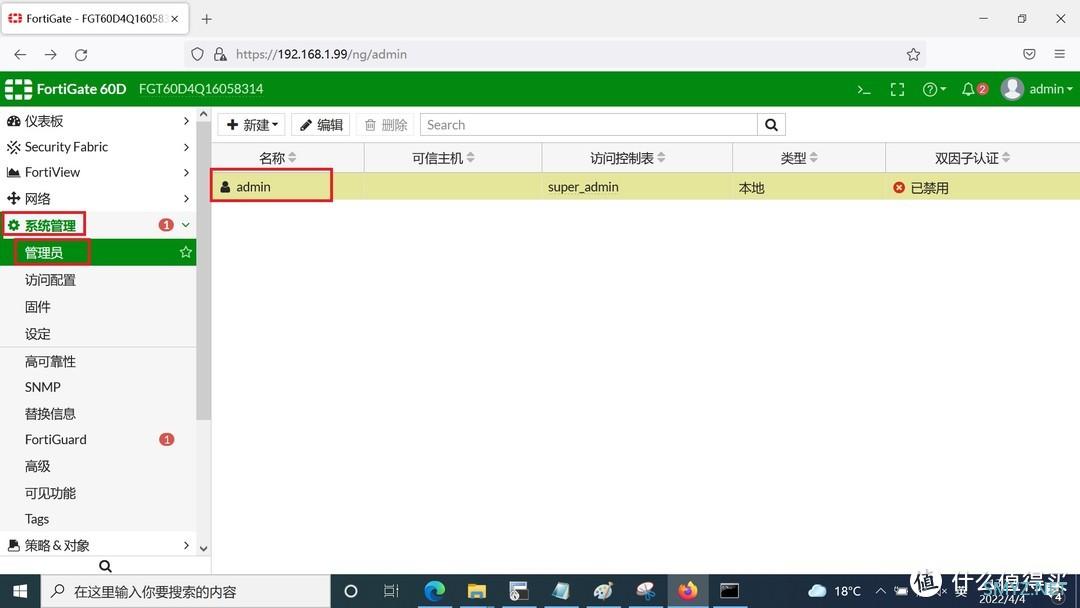Viewport: 1080px width, 608px height.
Task: Open File Explorer from taskbar
Action: tap(477, 591)
